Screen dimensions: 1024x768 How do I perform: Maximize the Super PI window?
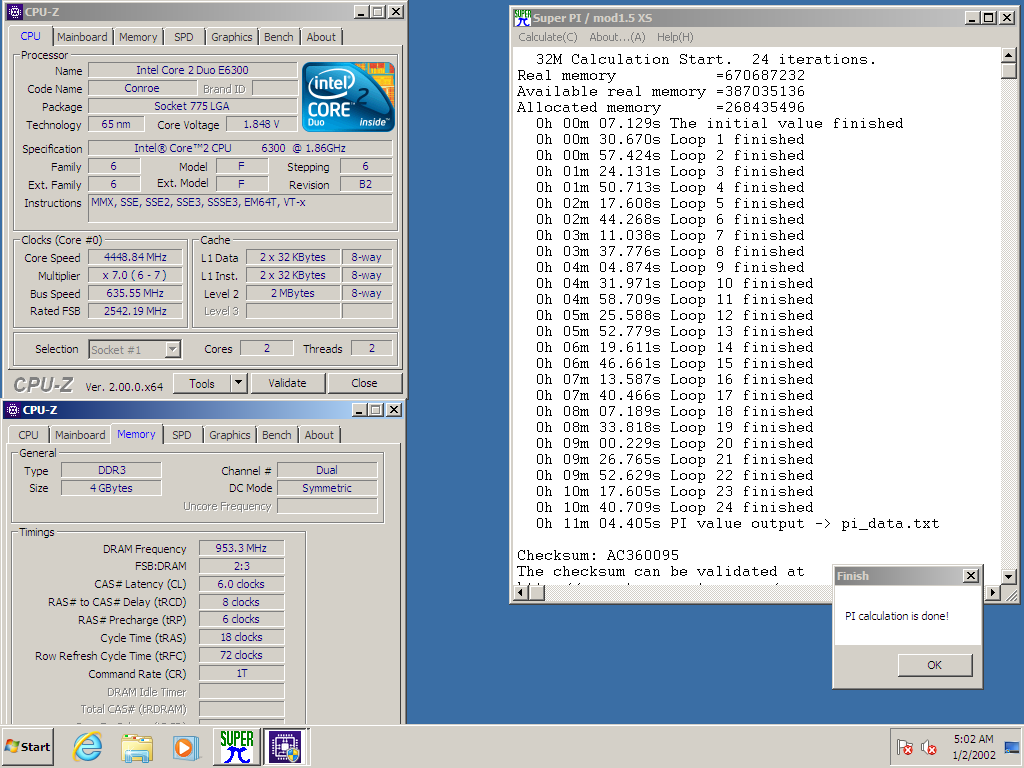tap(989, 18)
